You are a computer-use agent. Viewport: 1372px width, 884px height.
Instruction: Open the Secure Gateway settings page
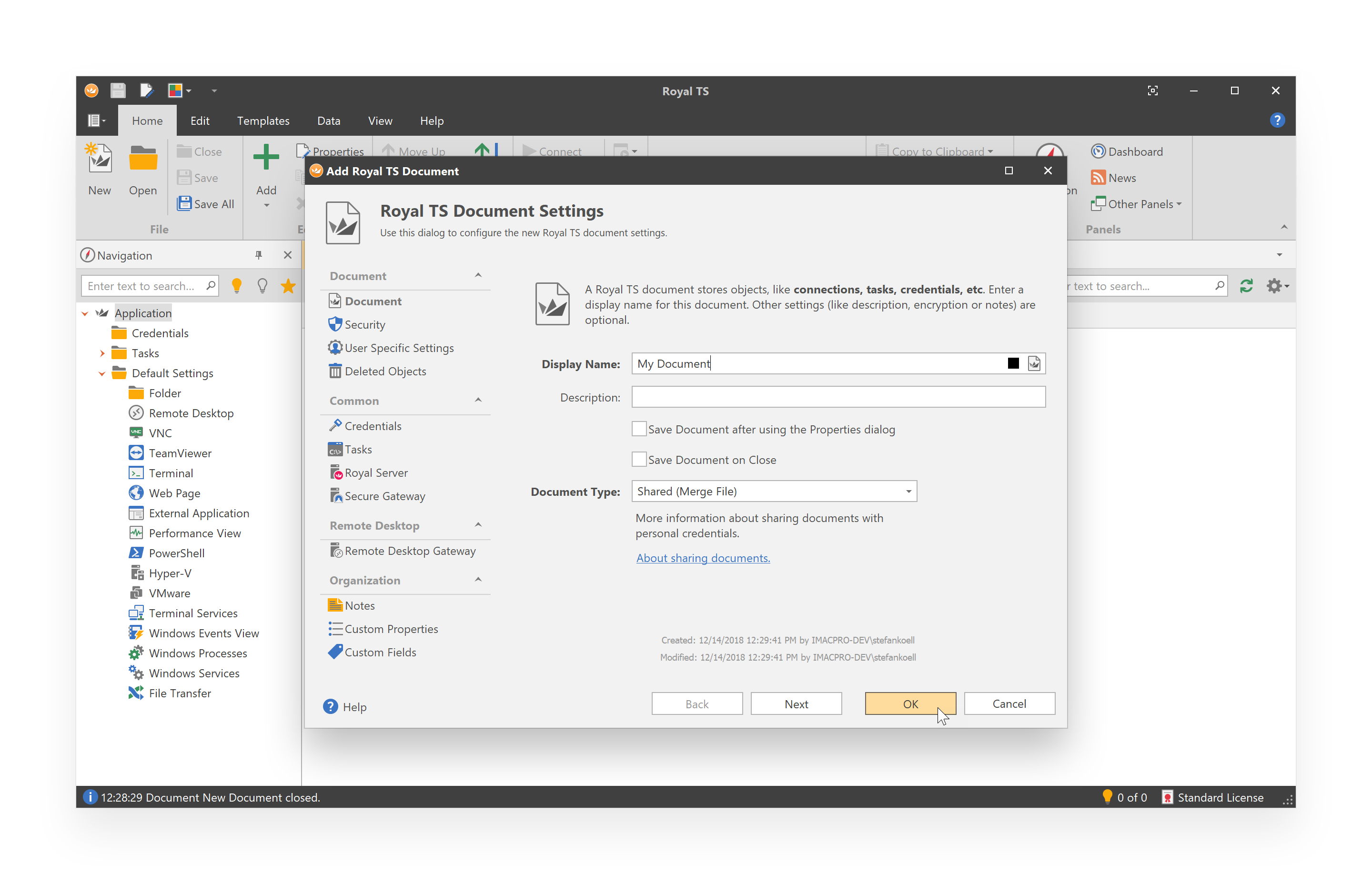[376, 496]
